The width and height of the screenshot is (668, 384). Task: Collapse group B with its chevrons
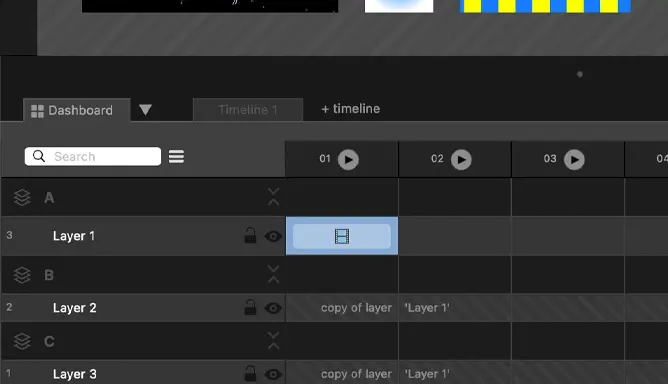coord(274,274)
